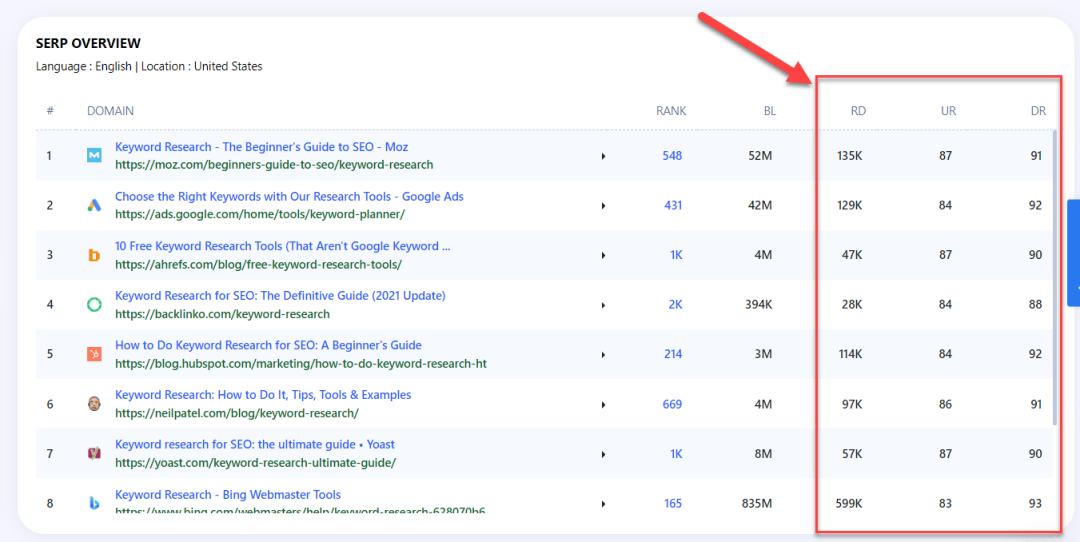1080x542 pixels.
Task: Click the backlinko.com/keyword-research URL
Action: 222,314
